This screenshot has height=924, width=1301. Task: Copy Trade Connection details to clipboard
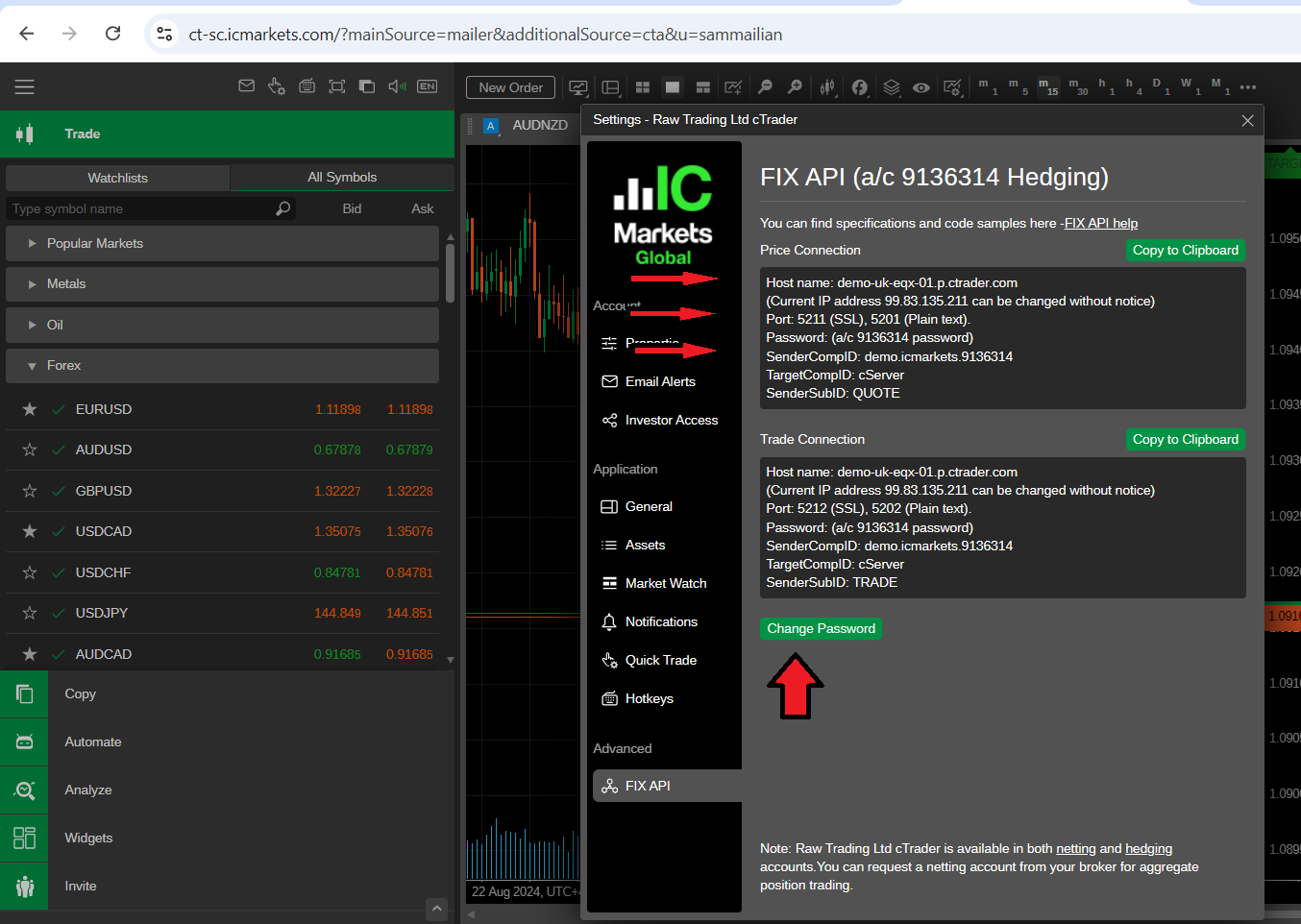(1185, 439)
